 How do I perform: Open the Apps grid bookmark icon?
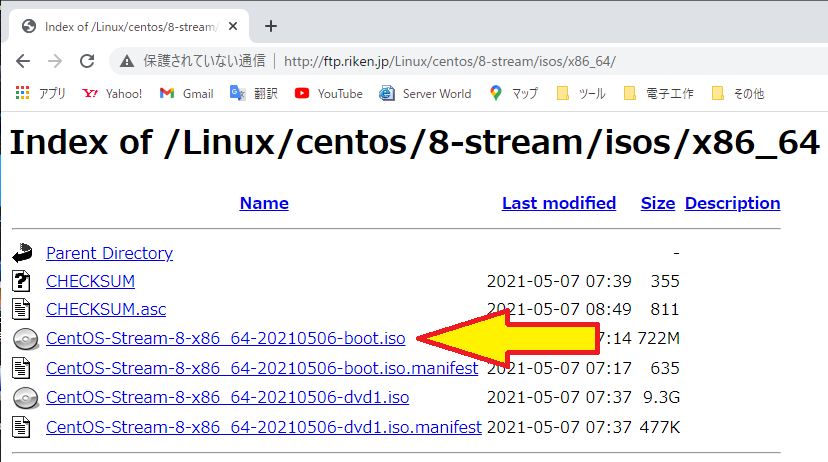pyautogui.click(x=23, y=93)
